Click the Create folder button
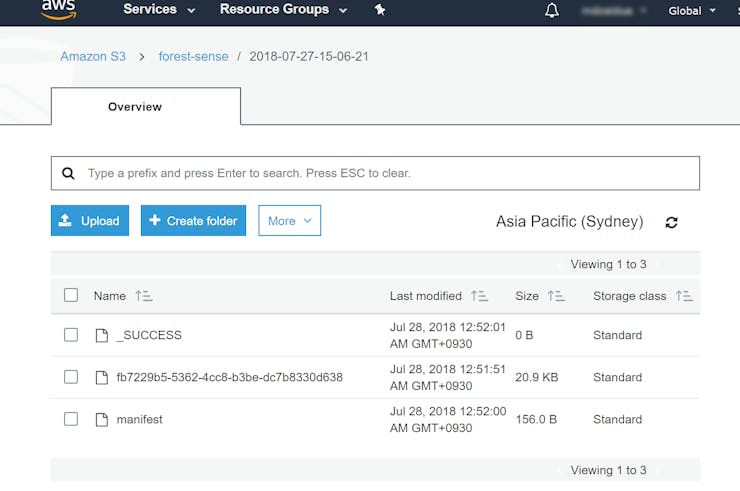 pos(193,220)
